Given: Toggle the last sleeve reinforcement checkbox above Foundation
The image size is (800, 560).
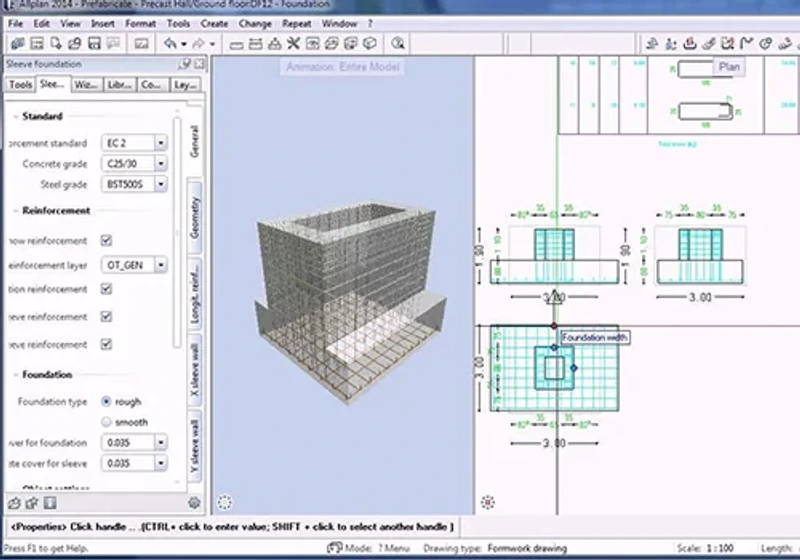Looking at the screenshot, I should (x=106, y=344).
